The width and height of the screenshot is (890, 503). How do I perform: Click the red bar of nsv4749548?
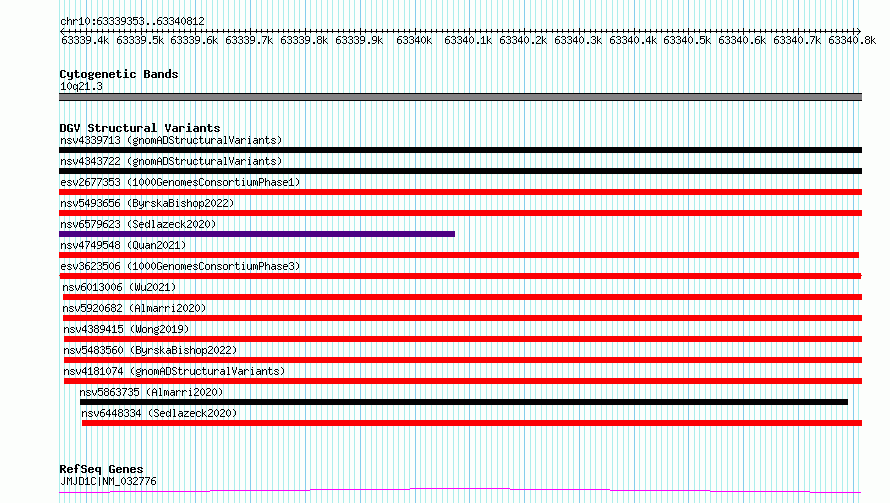pyautogui.click(x=459, y=255)
